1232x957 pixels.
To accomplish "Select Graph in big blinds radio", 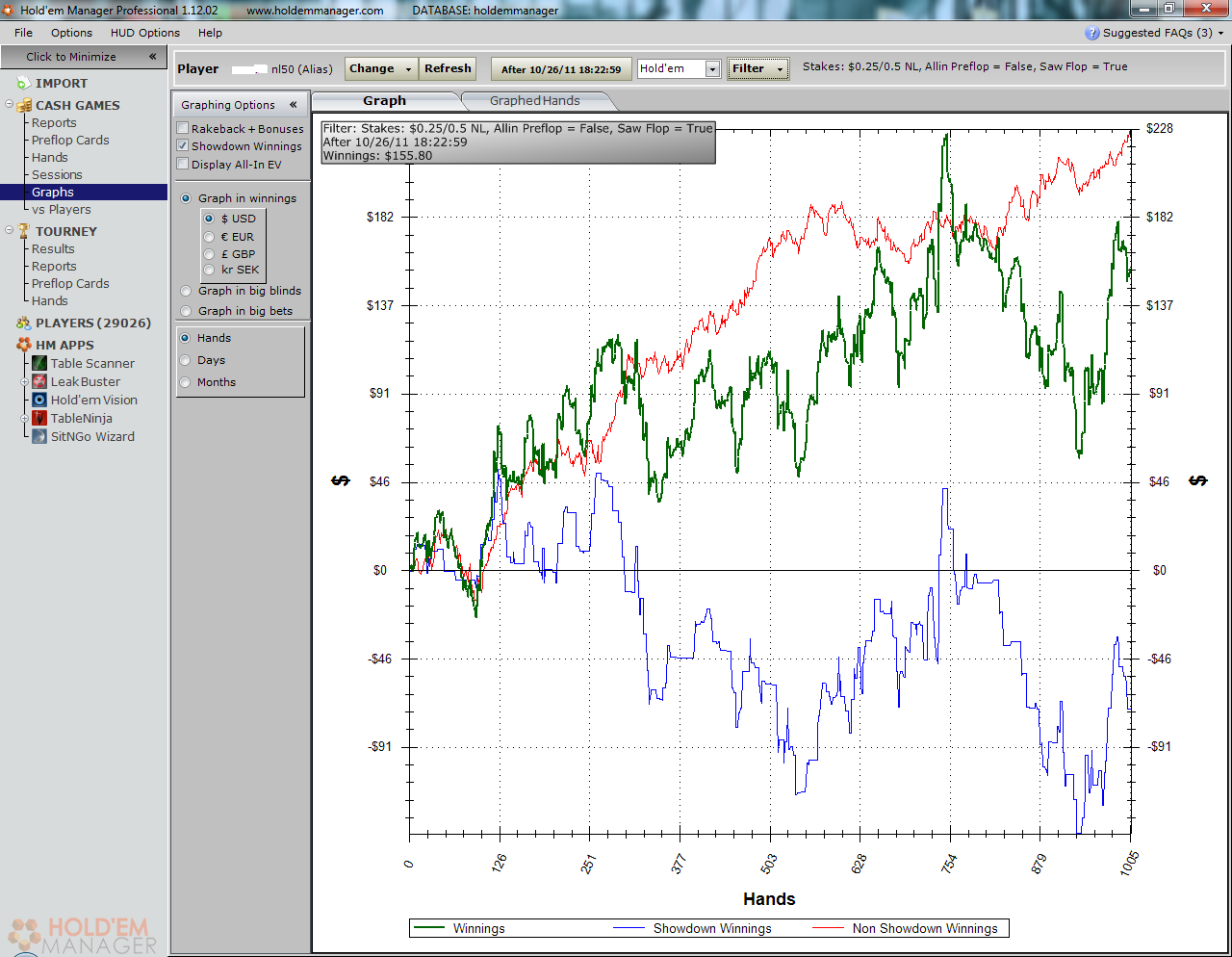I will point(186,291).
